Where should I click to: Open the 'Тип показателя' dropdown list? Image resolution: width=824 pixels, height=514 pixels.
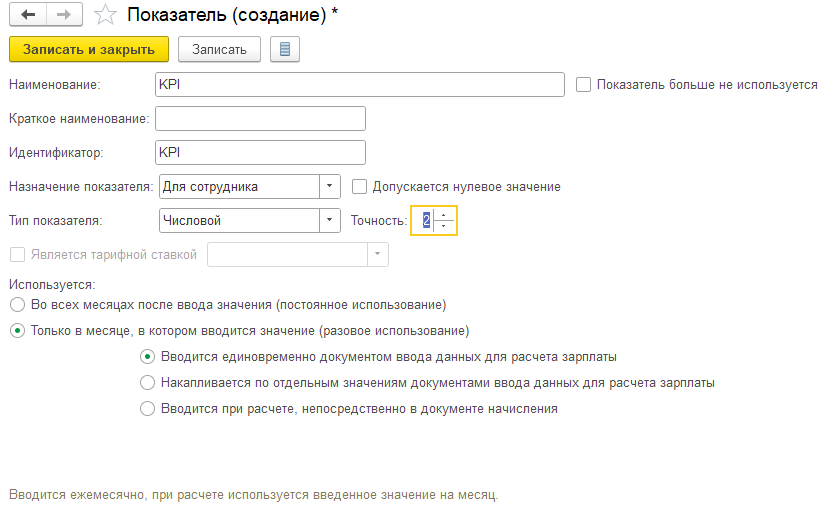pos(330,220)
